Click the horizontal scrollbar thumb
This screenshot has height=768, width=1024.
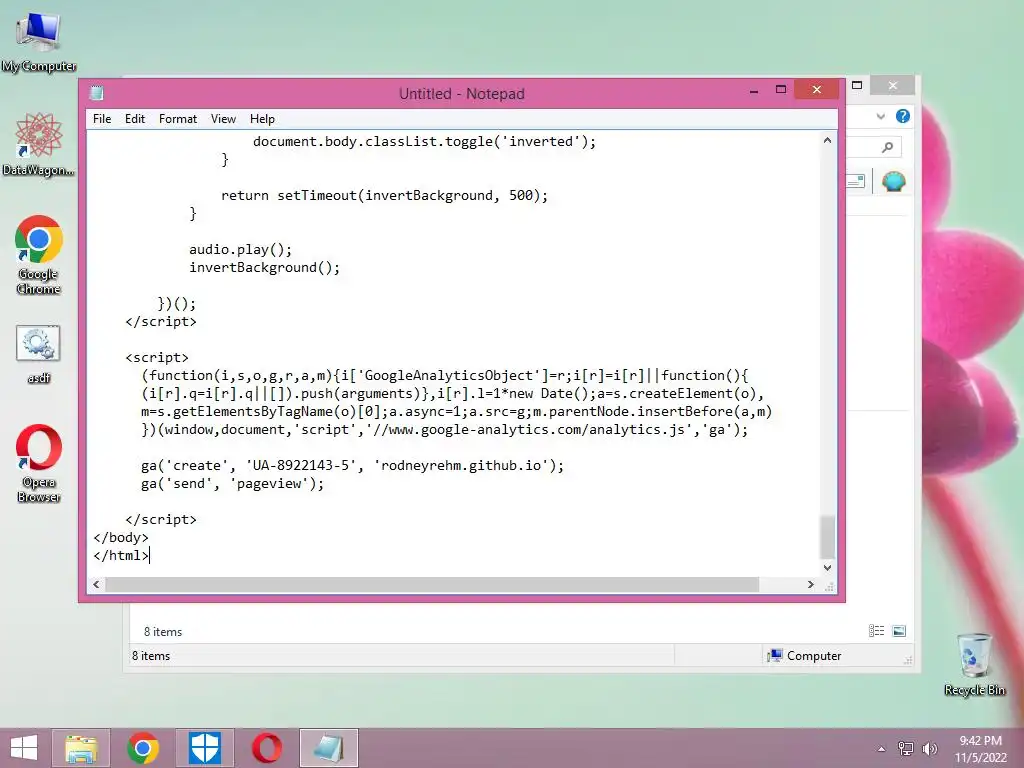pos(432,584)
